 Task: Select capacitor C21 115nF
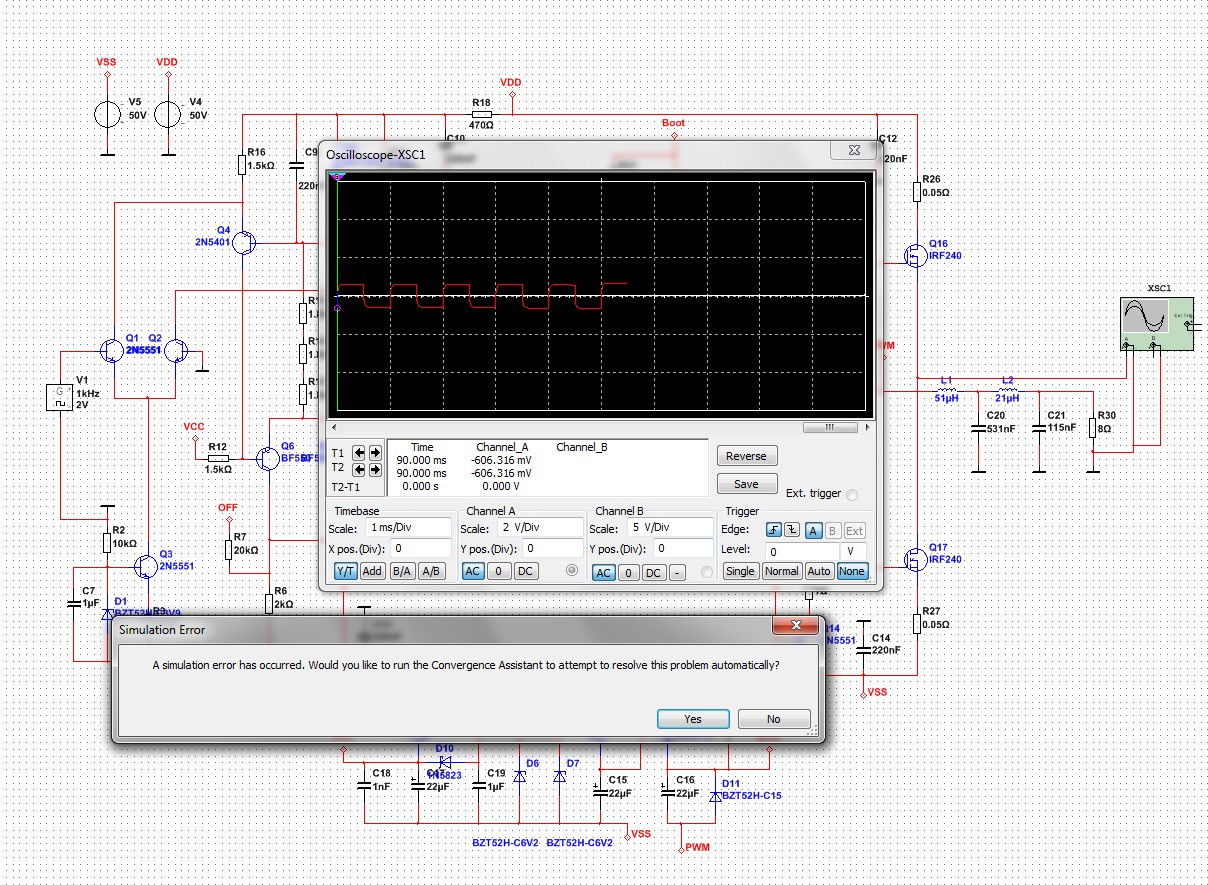[1038, 428]
